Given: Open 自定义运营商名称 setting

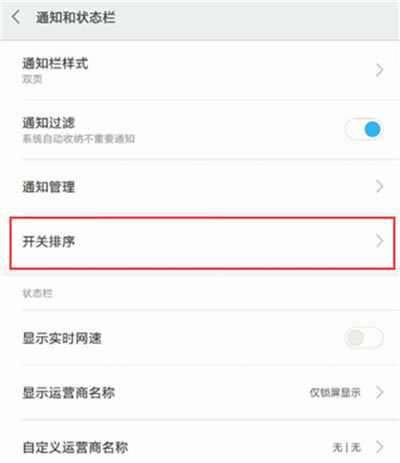Looking at the screenshot, I should point(200,447).
